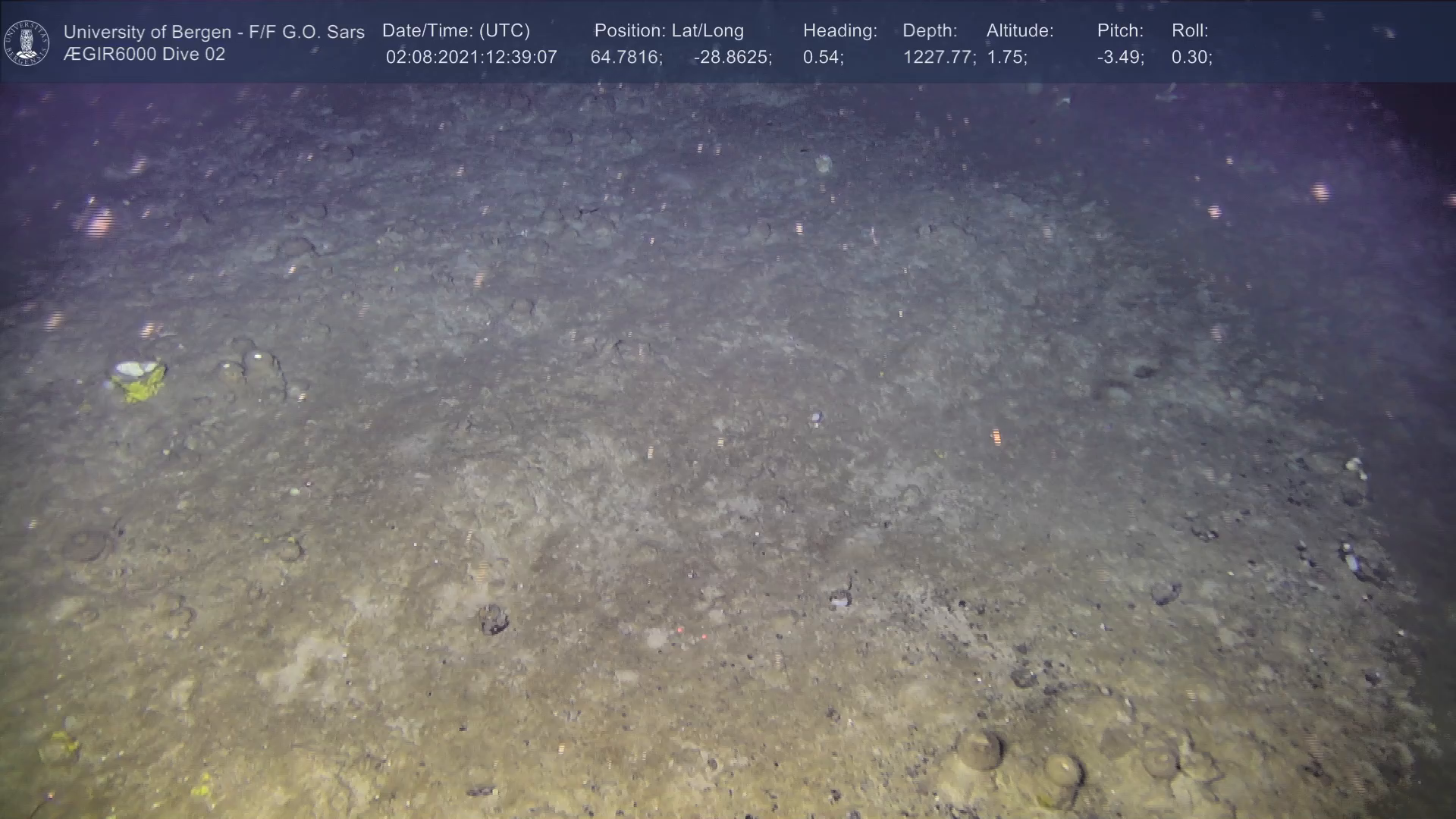
Task: Click the depth value 1227.77
Action: pyautogui.click(x=938, y=58)
